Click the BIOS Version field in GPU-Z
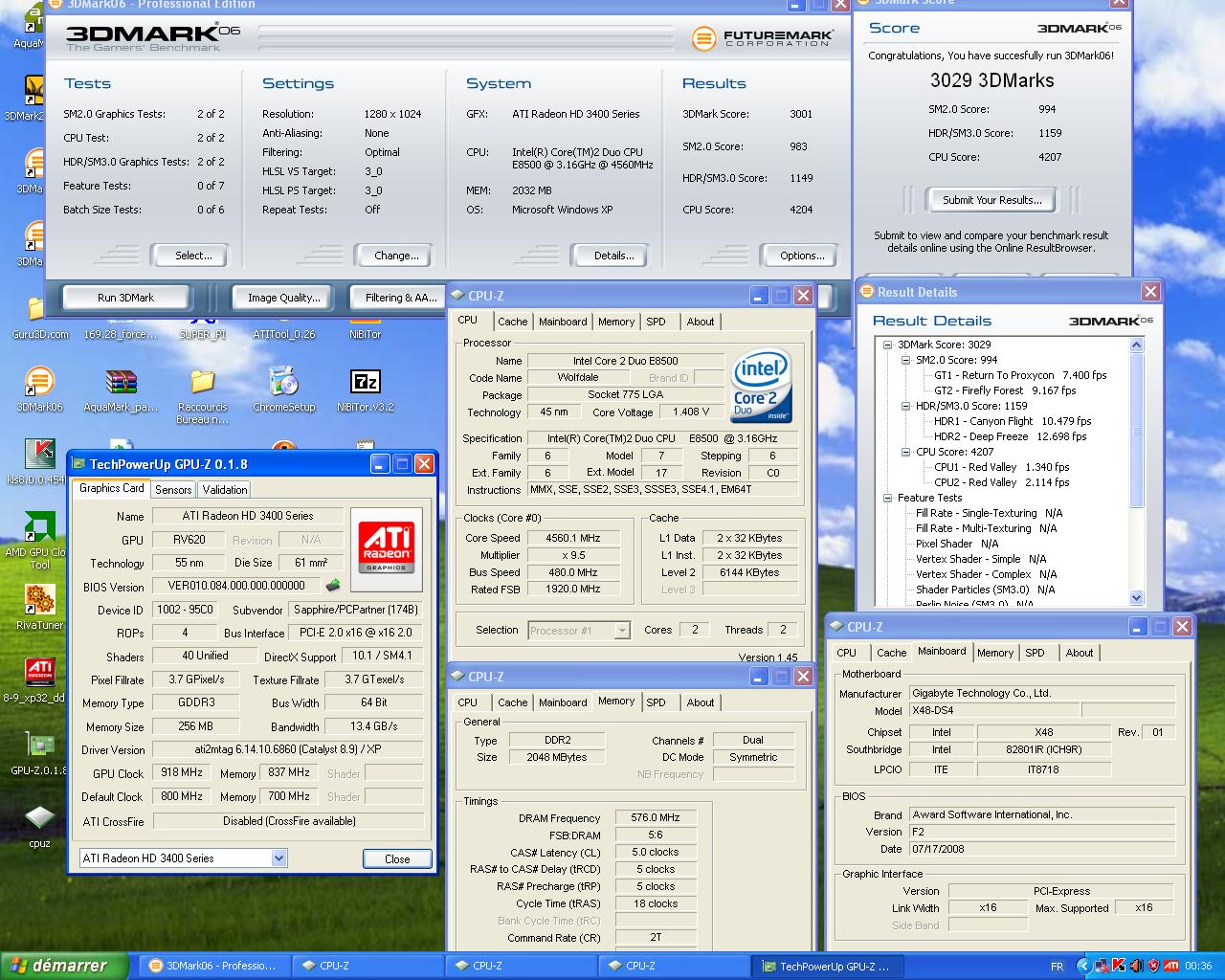Screen dimensions: 1225x980 tap(236, 586)
